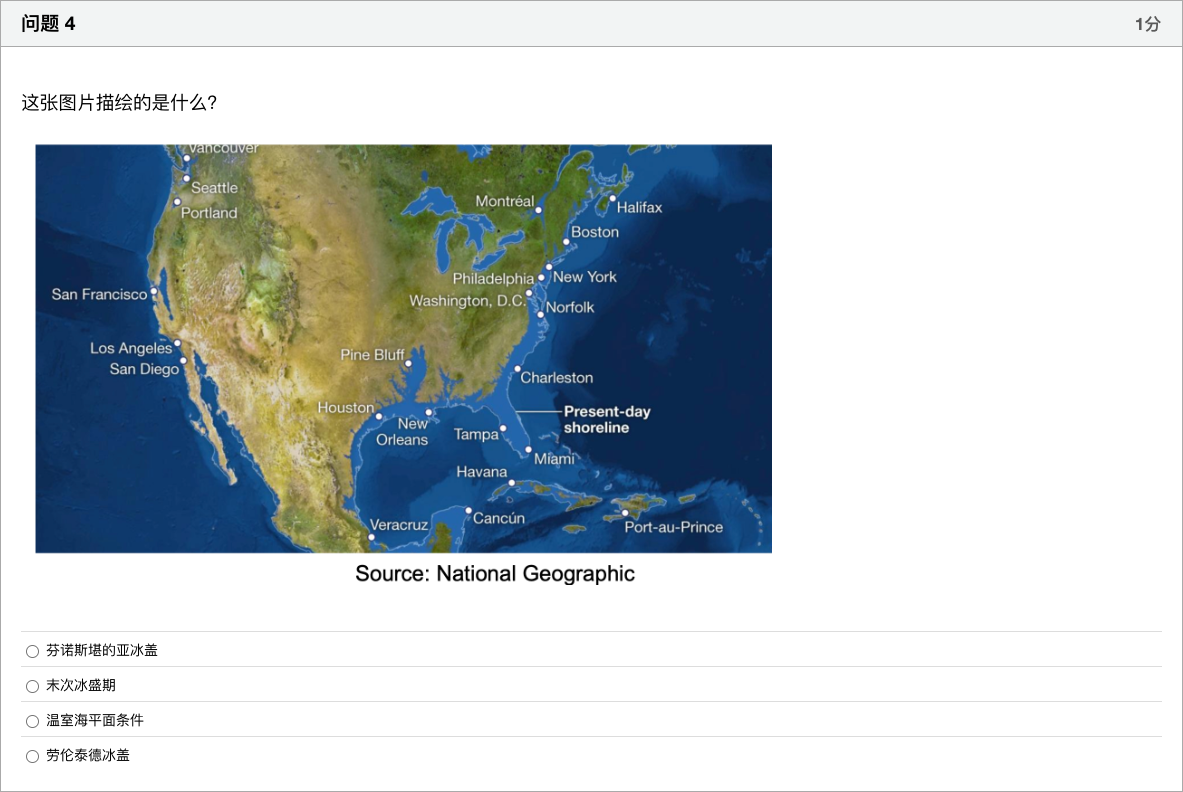Click the Tampa label on the map
The image size is (1183, 792).
tap(476, 434)
